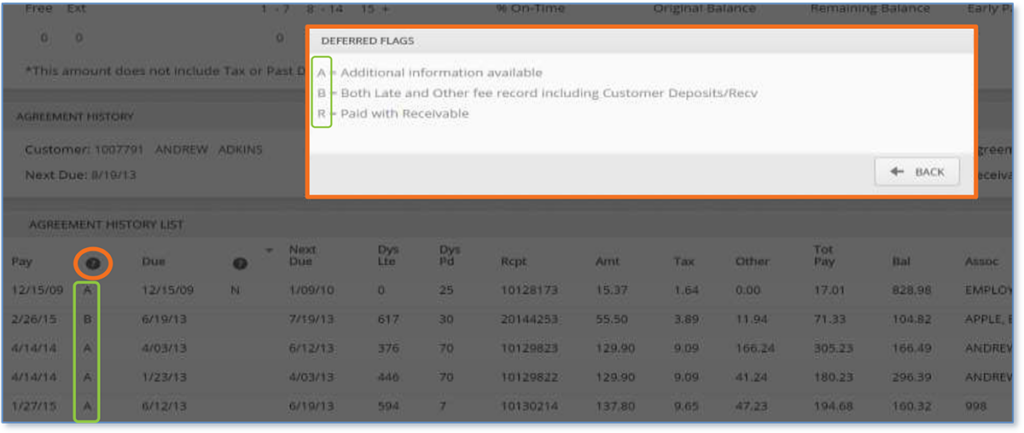Select flag B in the 2/26/15 row
This screenshot has width=1024, height=433.
coord(88,318)
